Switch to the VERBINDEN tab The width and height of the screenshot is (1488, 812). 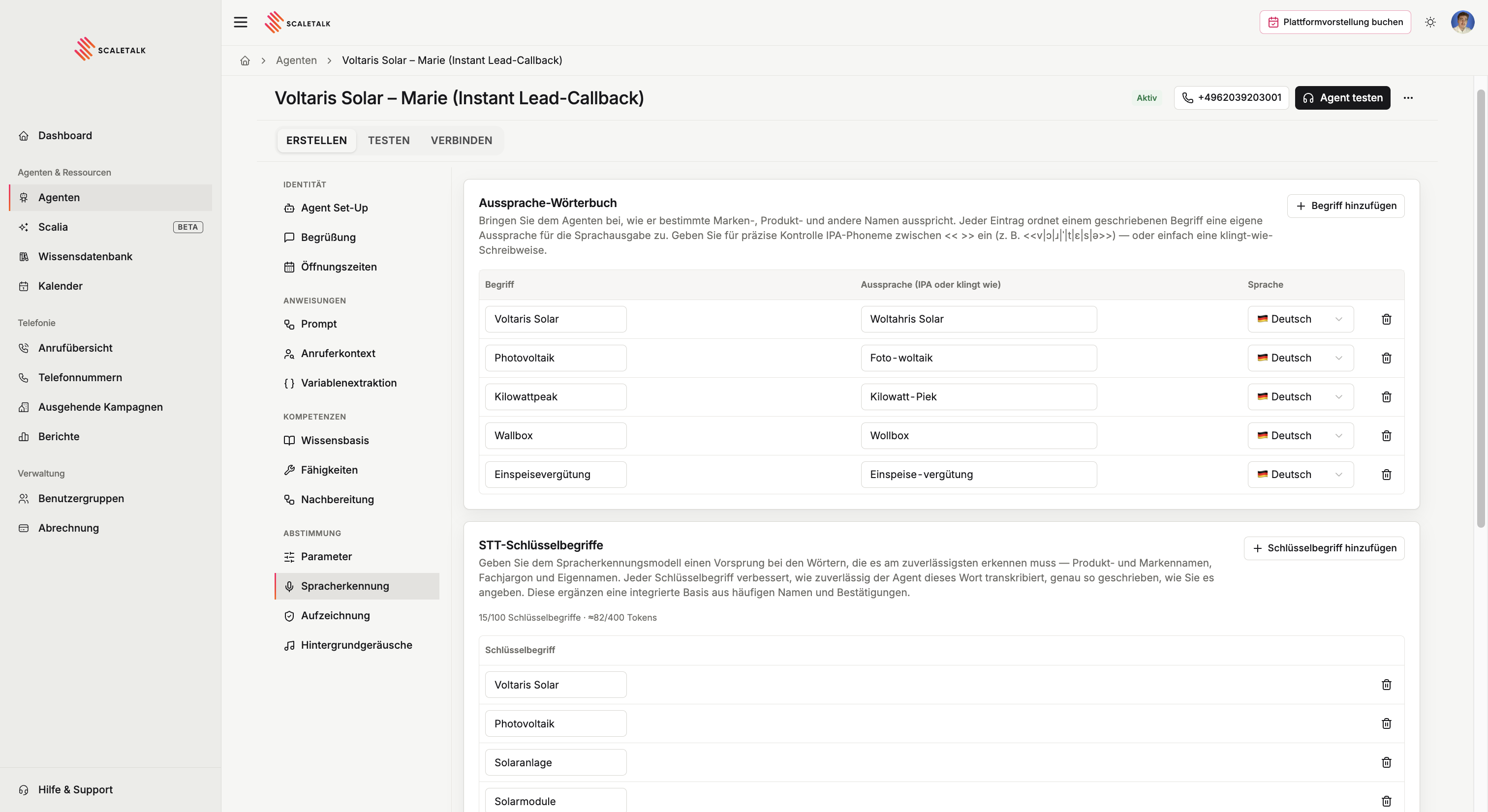tap(462, 140)
